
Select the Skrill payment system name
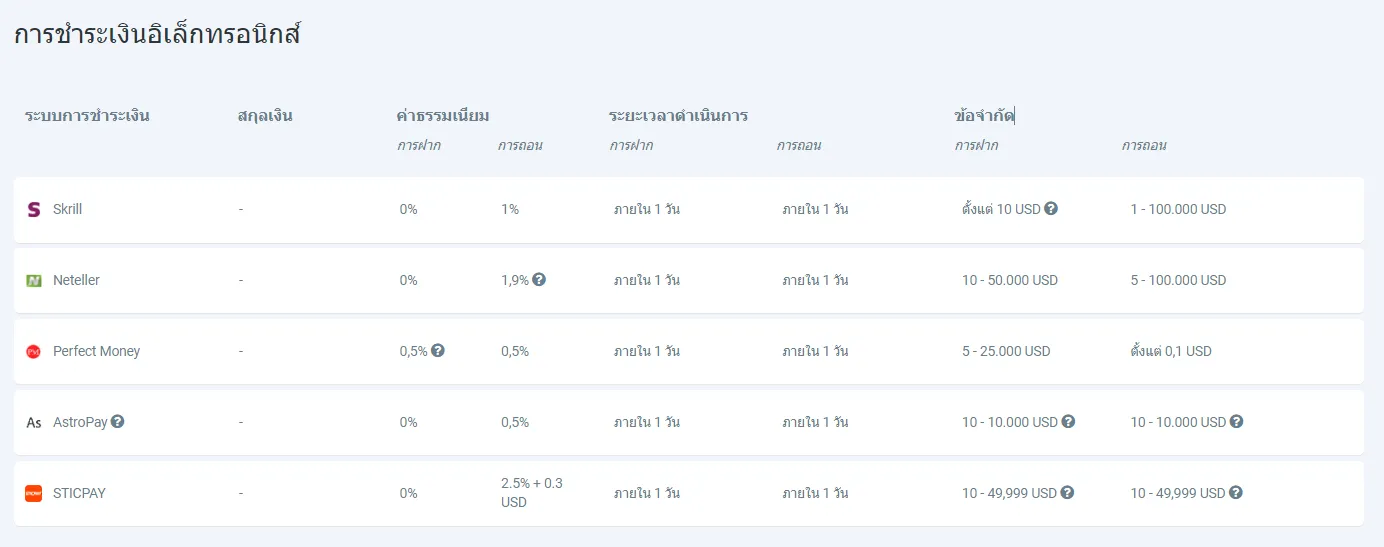click(68, 210)
